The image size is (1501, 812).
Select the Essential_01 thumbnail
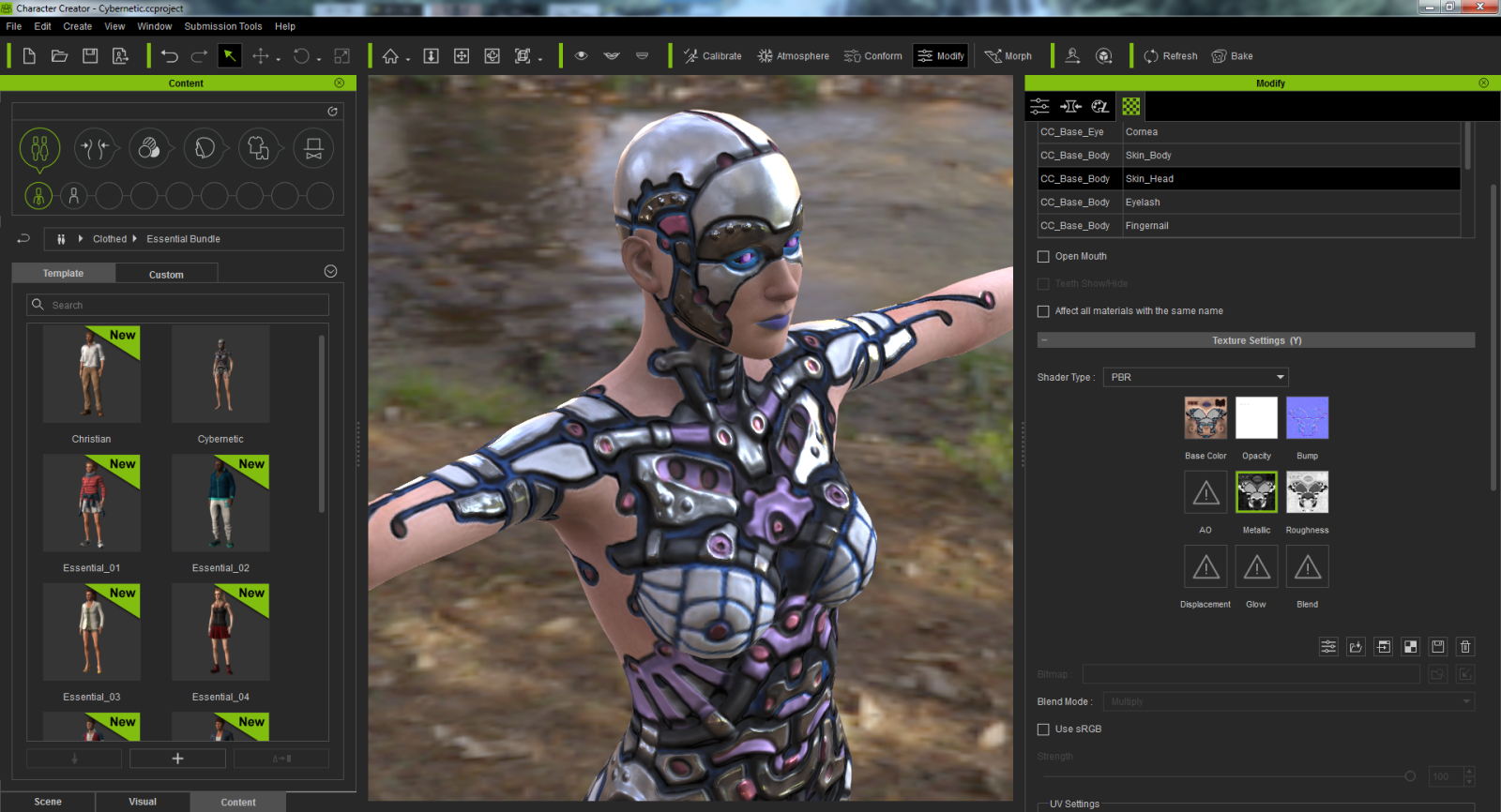tap(91, 504)
